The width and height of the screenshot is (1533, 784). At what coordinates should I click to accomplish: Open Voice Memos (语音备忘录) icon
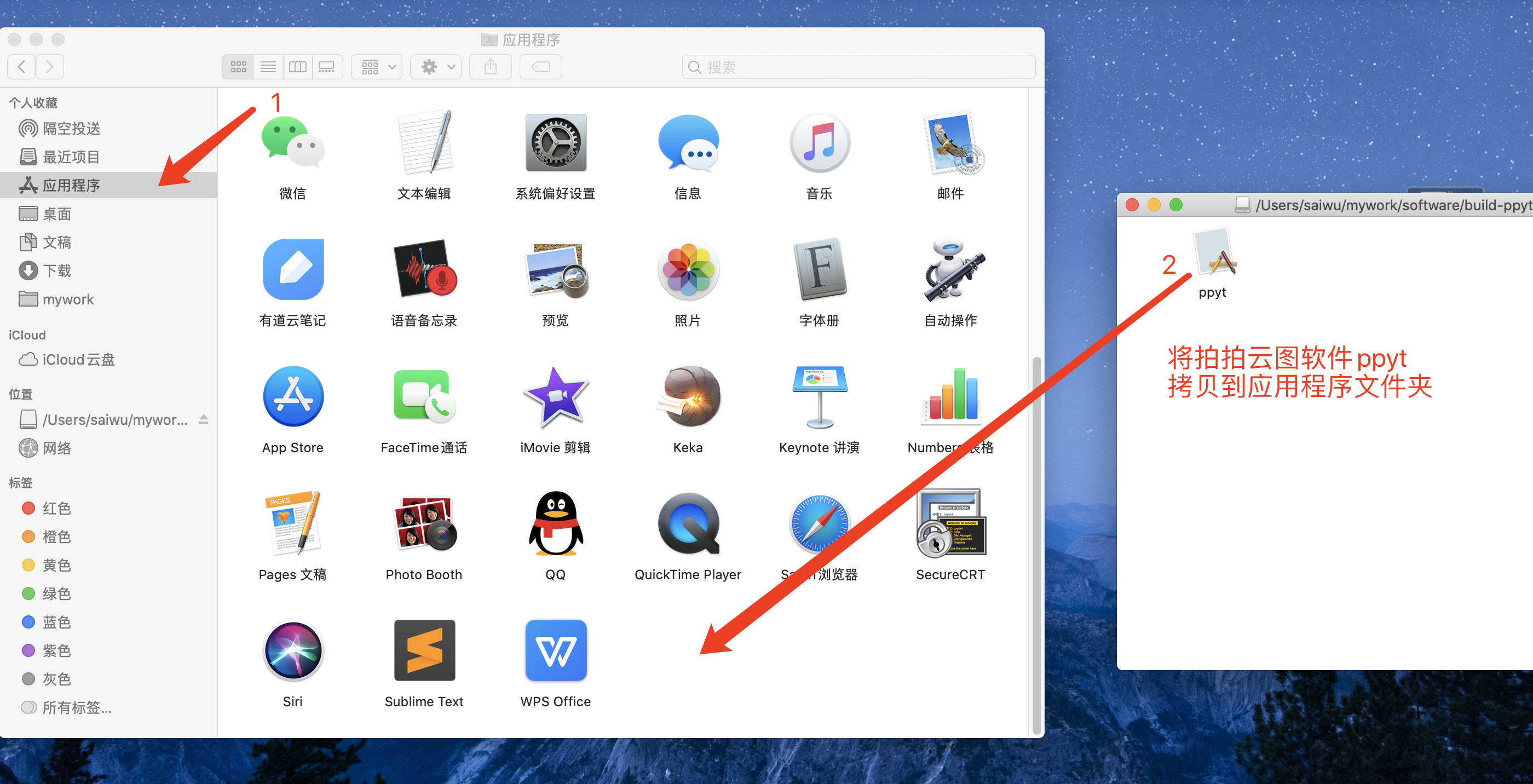424,269
